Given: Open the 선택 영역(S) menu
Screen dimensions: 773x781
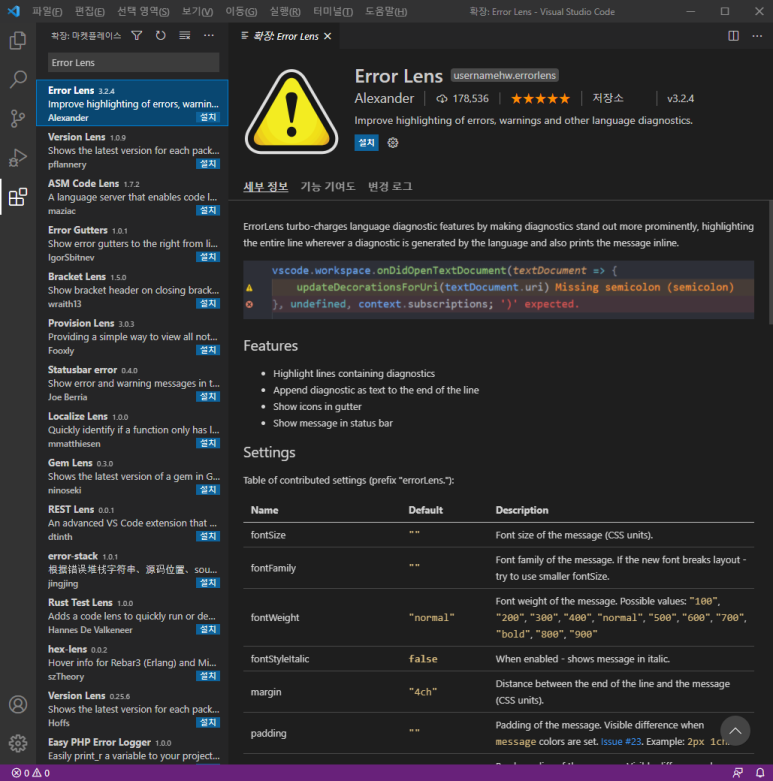Looking at the screenshot, I should (143, 11).
